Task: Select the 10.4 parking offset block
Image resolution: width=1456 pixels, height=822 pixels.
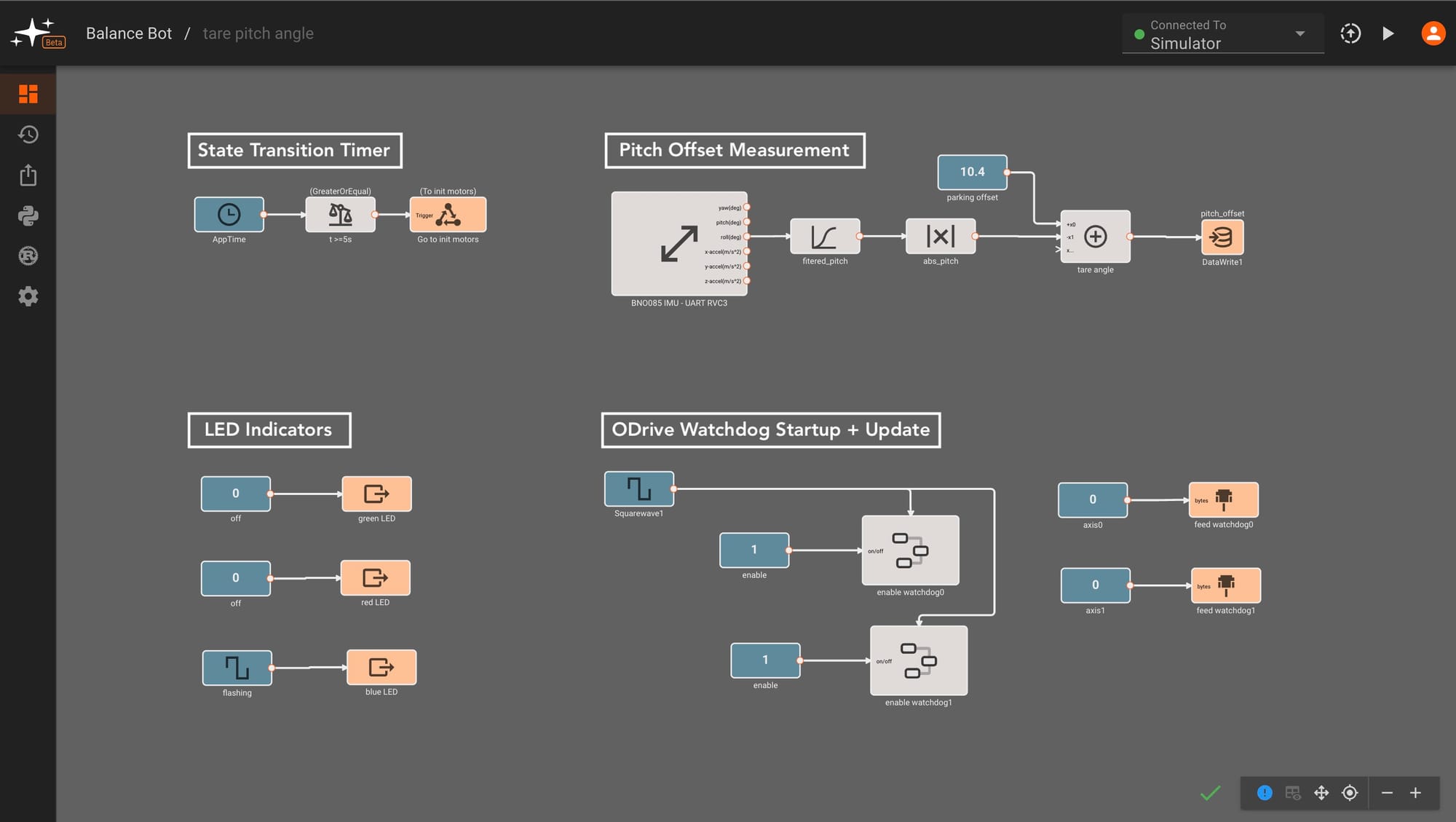Action: (x=972, y=172)
